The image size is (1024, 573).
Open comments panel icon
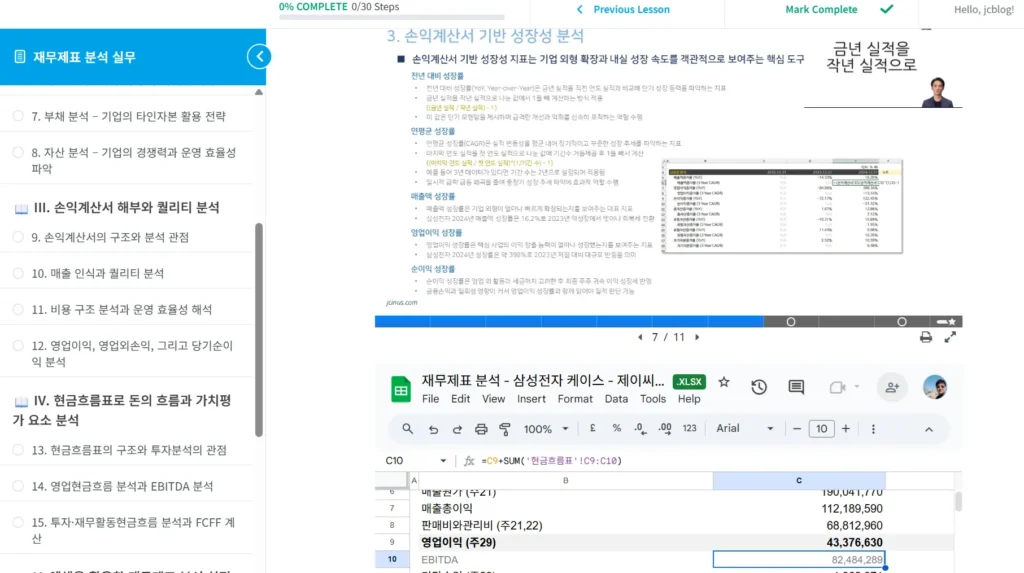(x=796, y=387)
